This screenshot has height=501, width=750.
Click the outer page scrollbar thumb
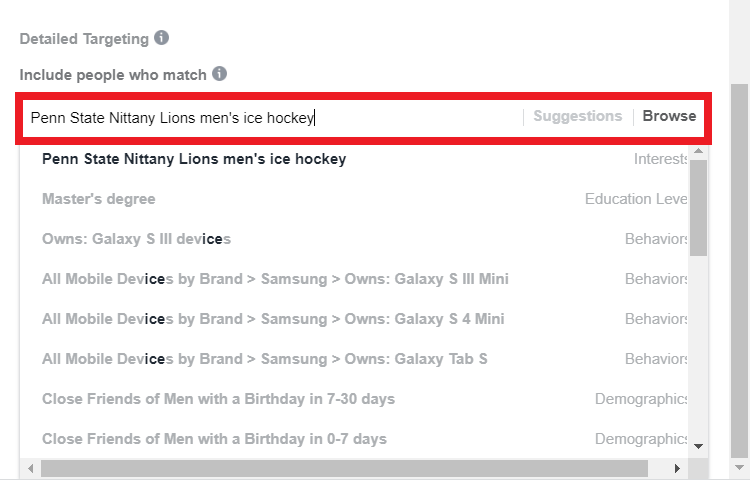pyautogui.click(x=739, y=271)
